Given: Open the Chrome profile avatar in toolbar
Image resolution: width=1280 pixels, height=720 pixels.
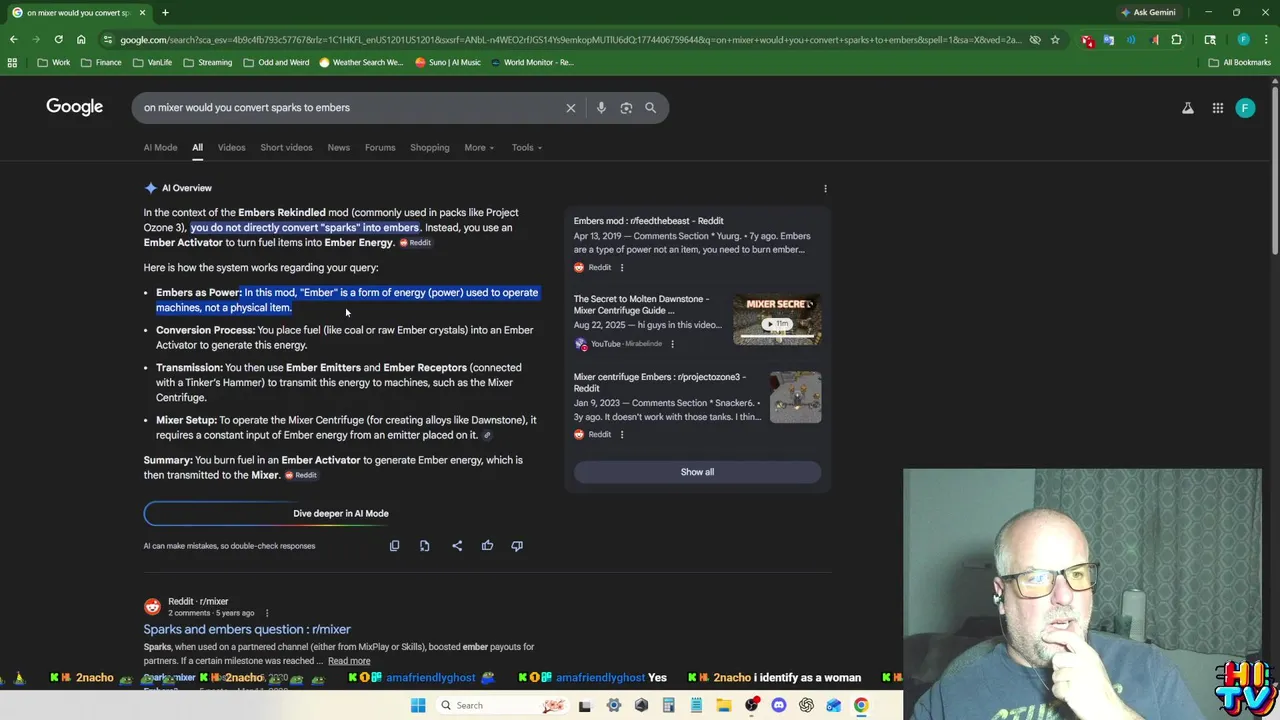Looking at the screenshot, I should [x=1243, y=40].
